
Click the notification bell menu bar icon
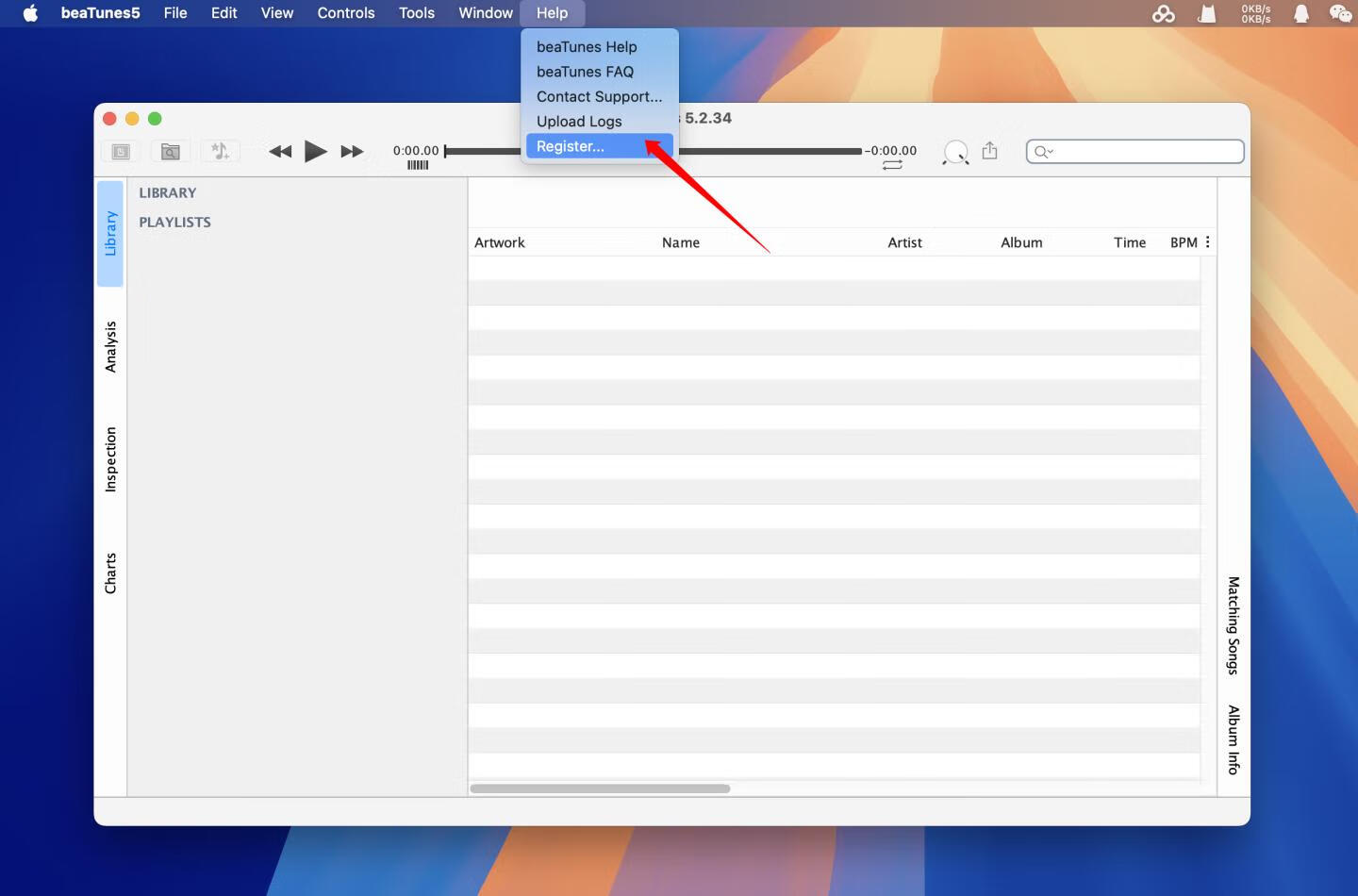click(x=1301, y=13)
